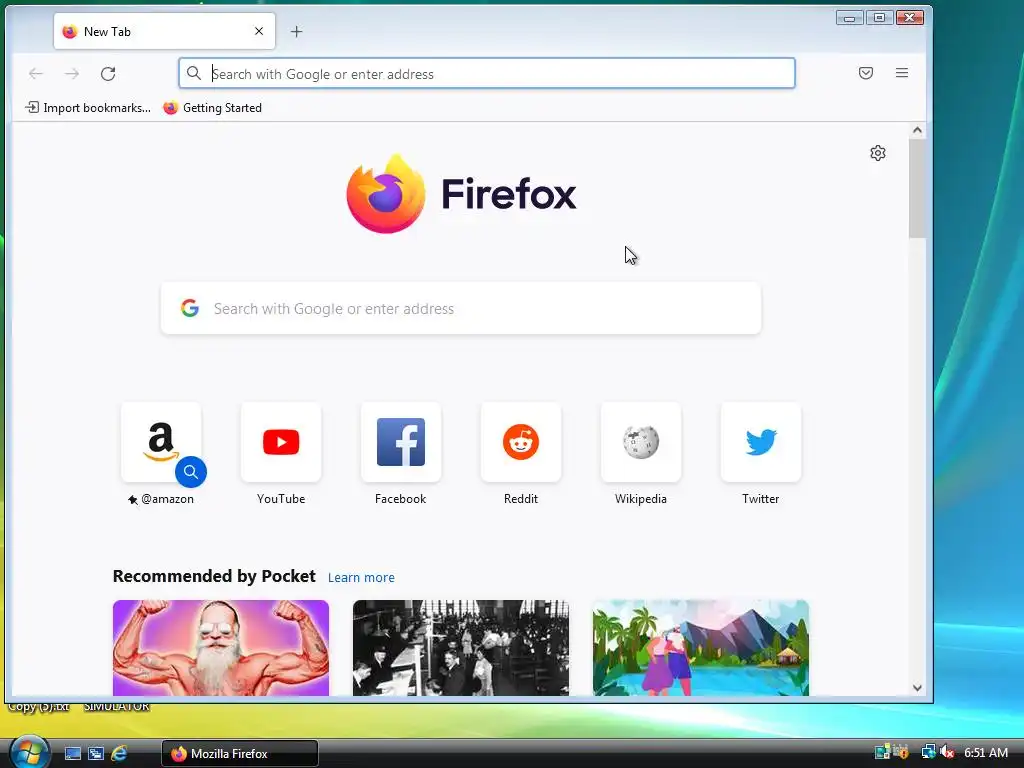Click the Google G icon in search box
This screenshot has height=768, width=1024.
(x=190, y=308)
